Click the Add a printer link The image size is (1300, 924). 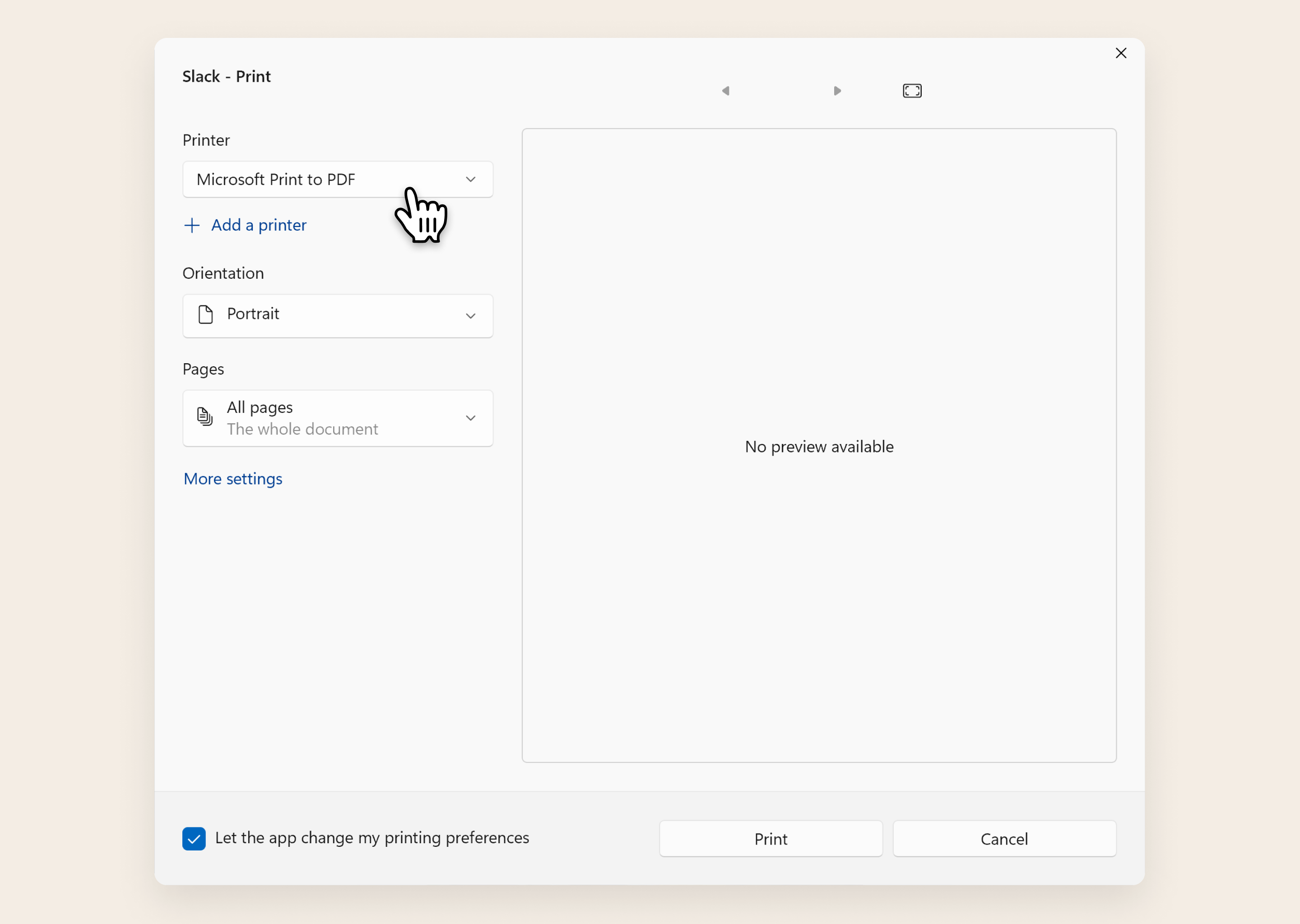258,225
